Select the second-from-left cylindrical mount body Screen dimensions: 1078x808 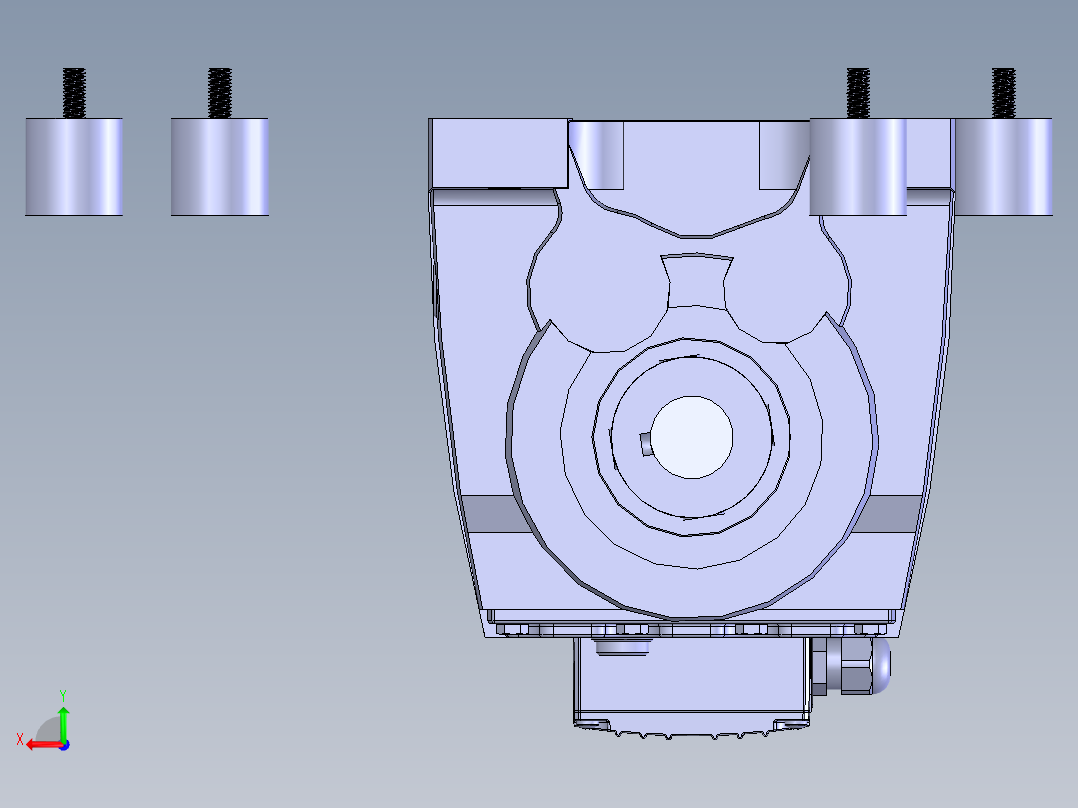(x=220, y=167)
